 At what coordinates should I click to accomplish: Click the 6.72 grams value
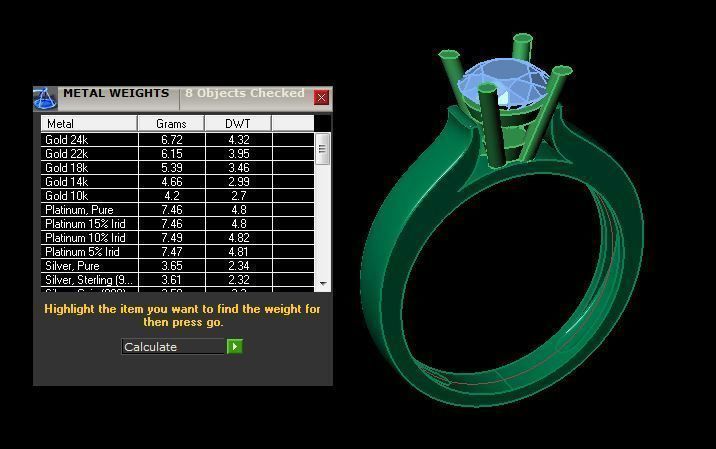coord(172,140)
